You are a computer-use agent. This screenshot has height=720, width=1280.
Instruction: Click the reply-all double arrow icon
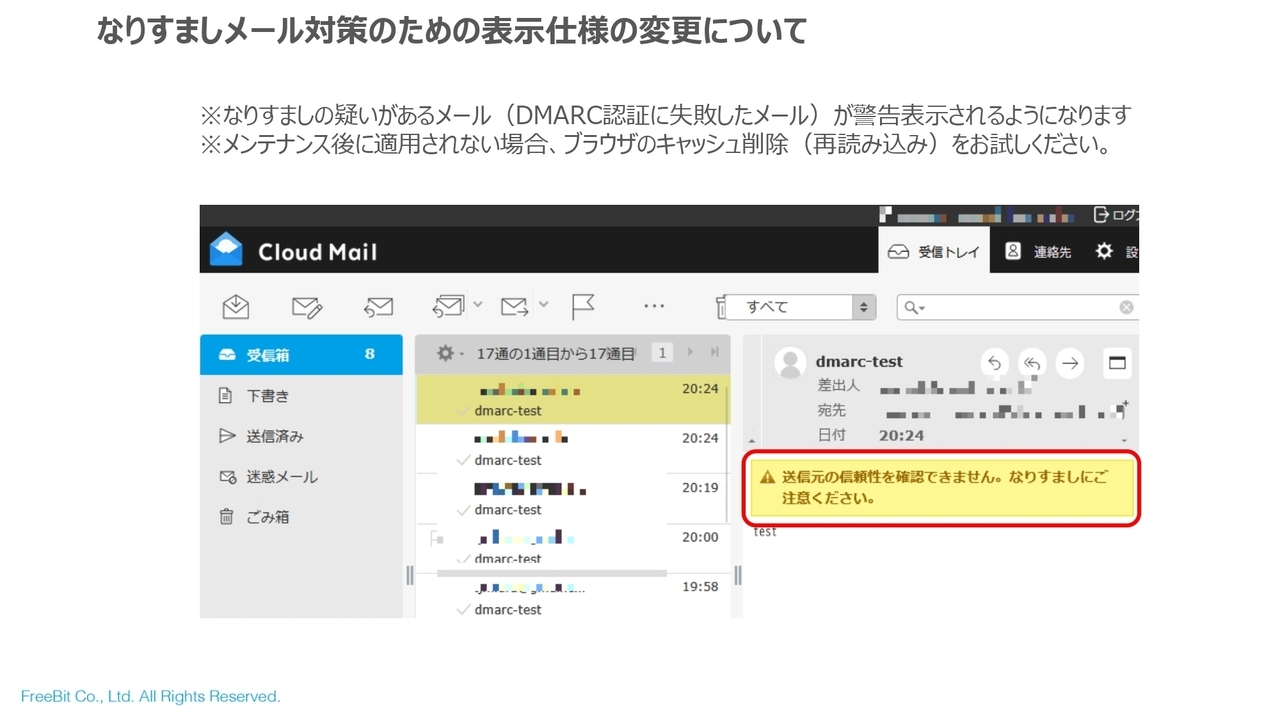[1032, 363]
